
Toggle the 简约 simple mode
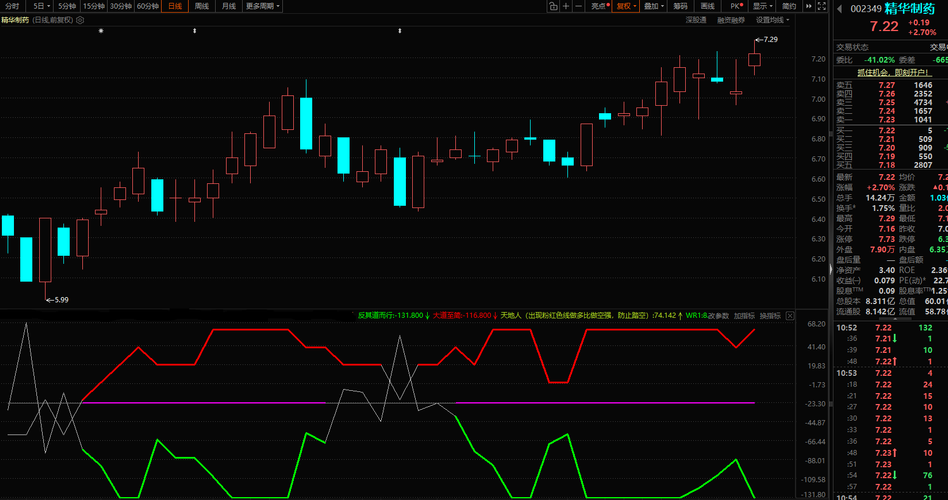coord(789,6)
